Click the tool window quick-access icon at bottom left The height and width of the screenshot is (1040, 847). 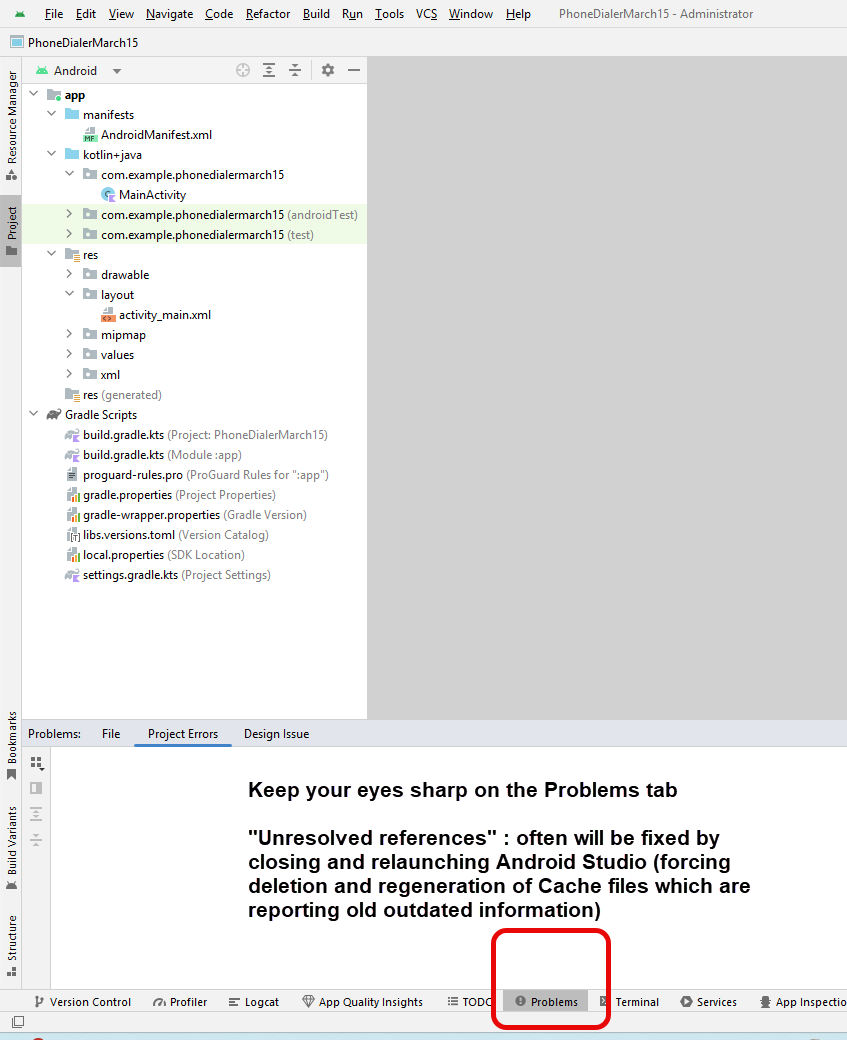(19, 1021)
